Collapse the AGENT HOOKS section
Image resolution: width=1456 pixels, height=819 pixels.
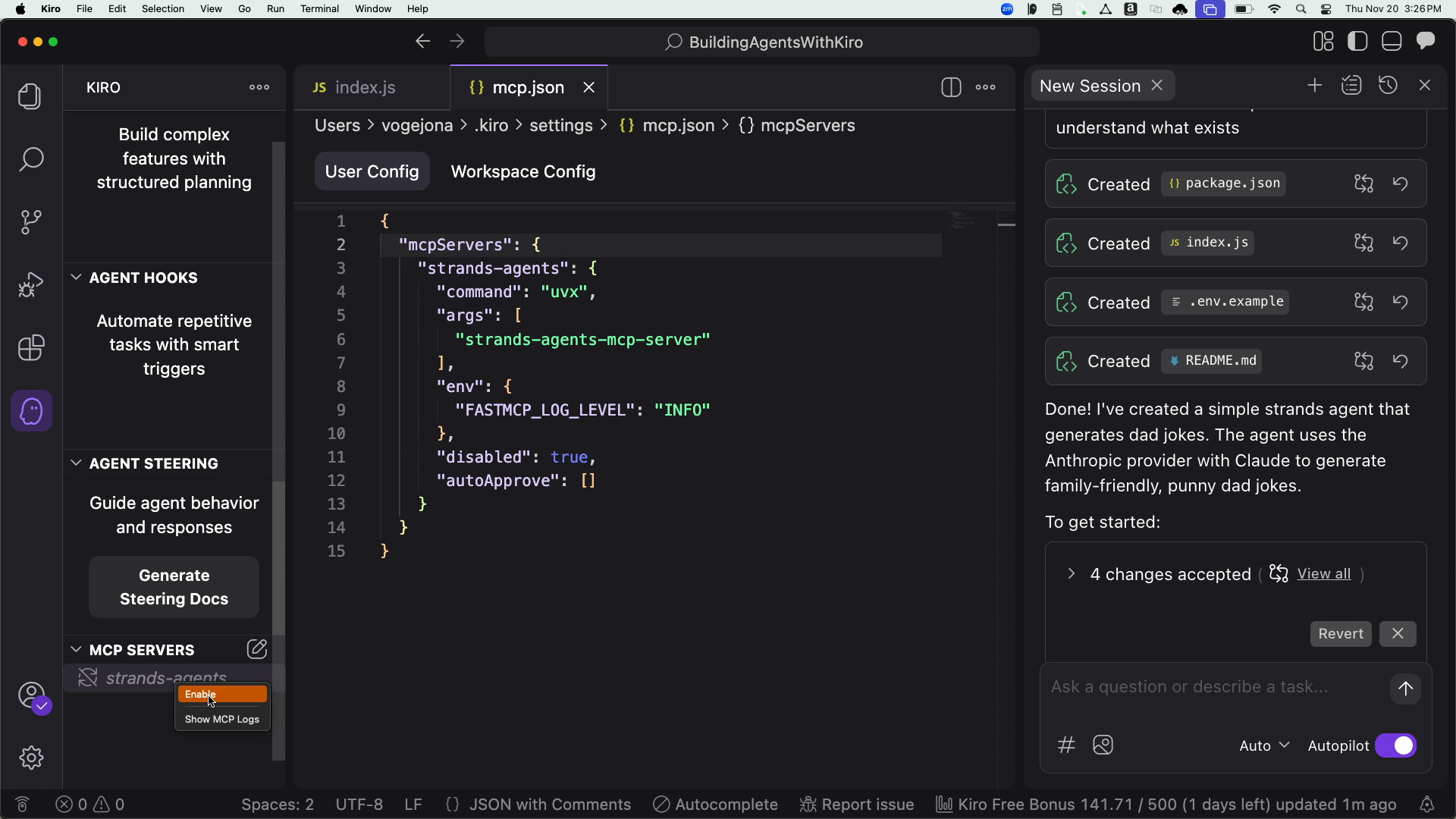click(76, 278)
